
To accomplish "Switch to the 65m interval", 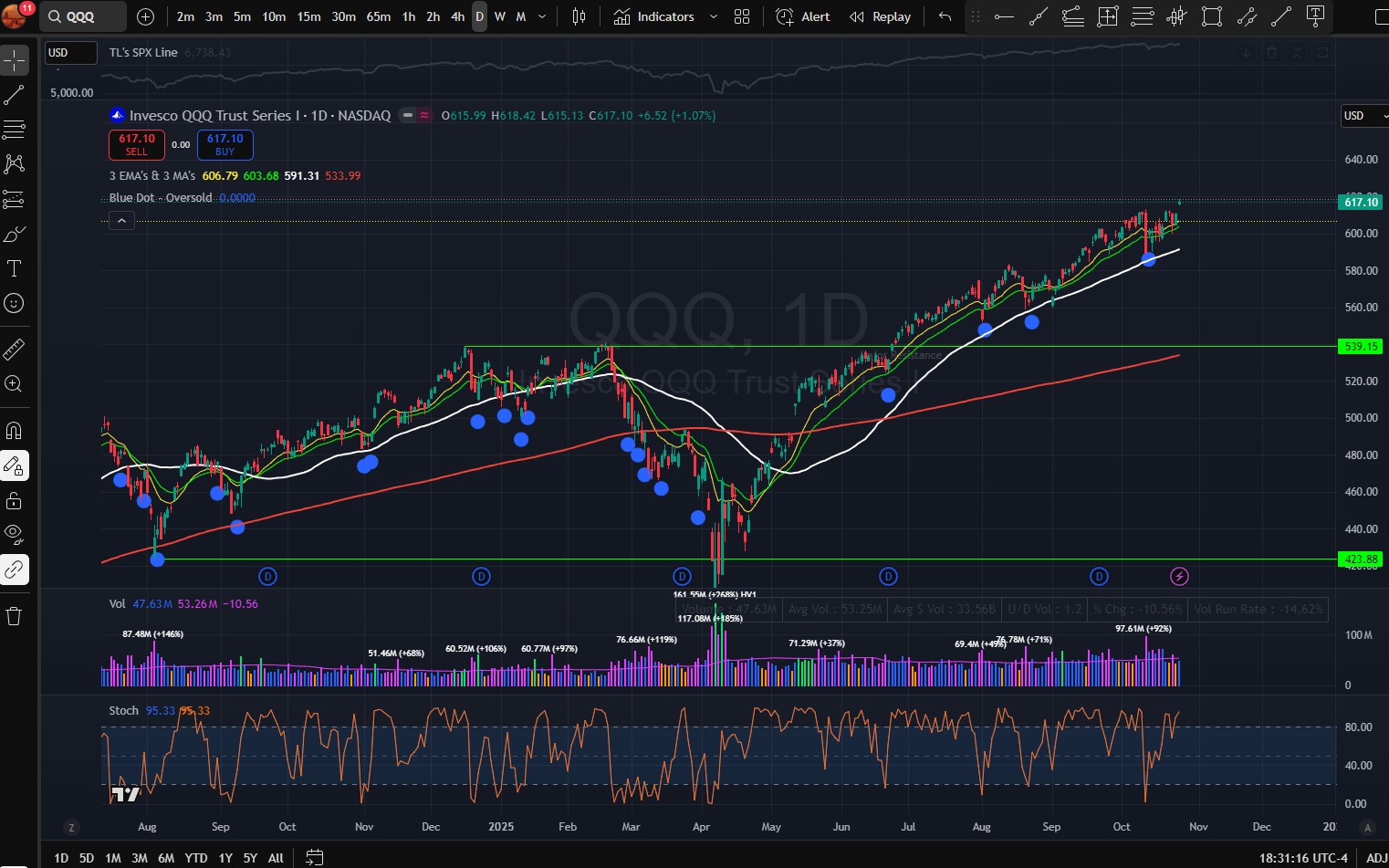I will tap(379, 16).
